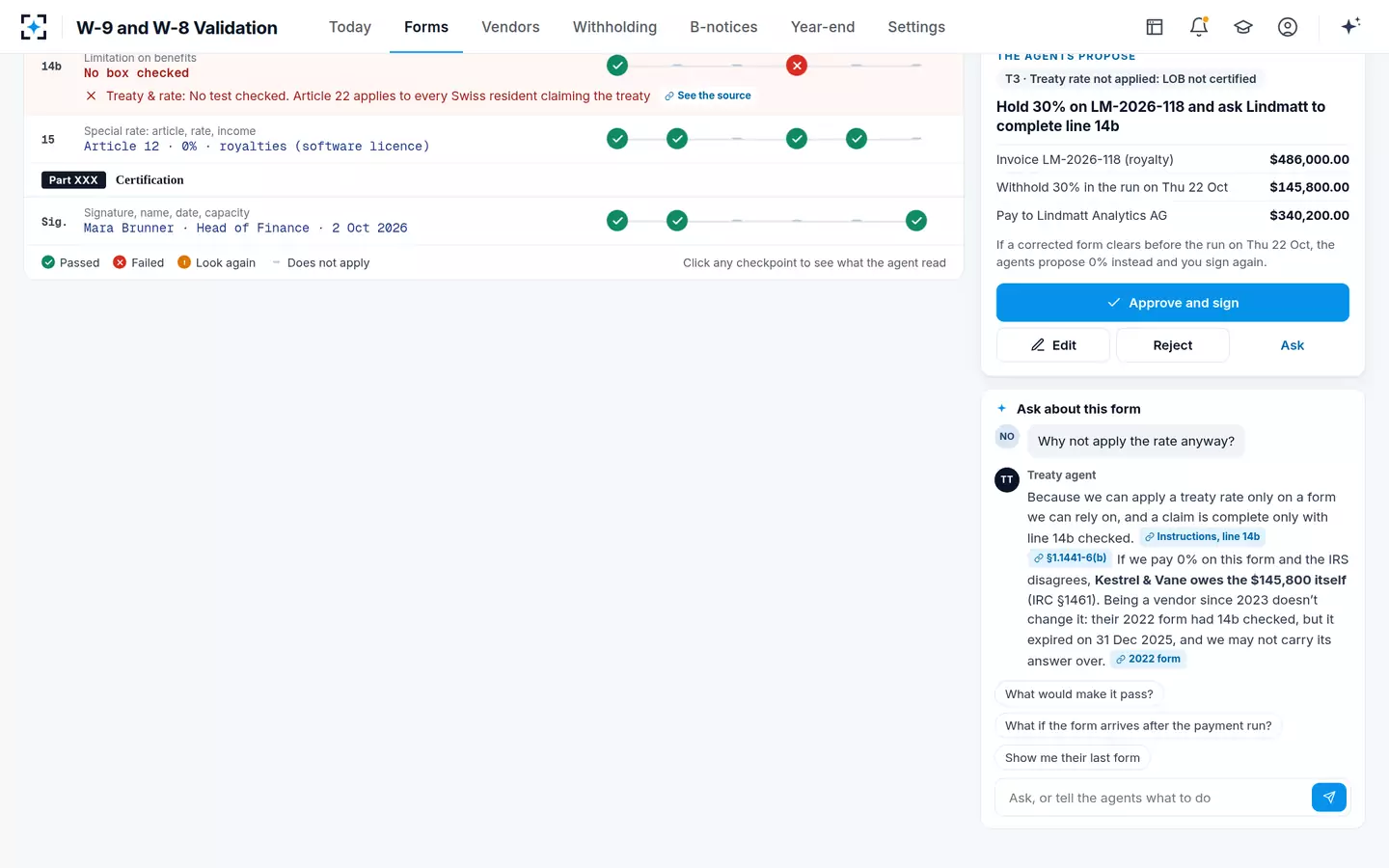1389x868 pixels.
Task: Reject the proposed 30% hold
Action: coord(1173,345)
